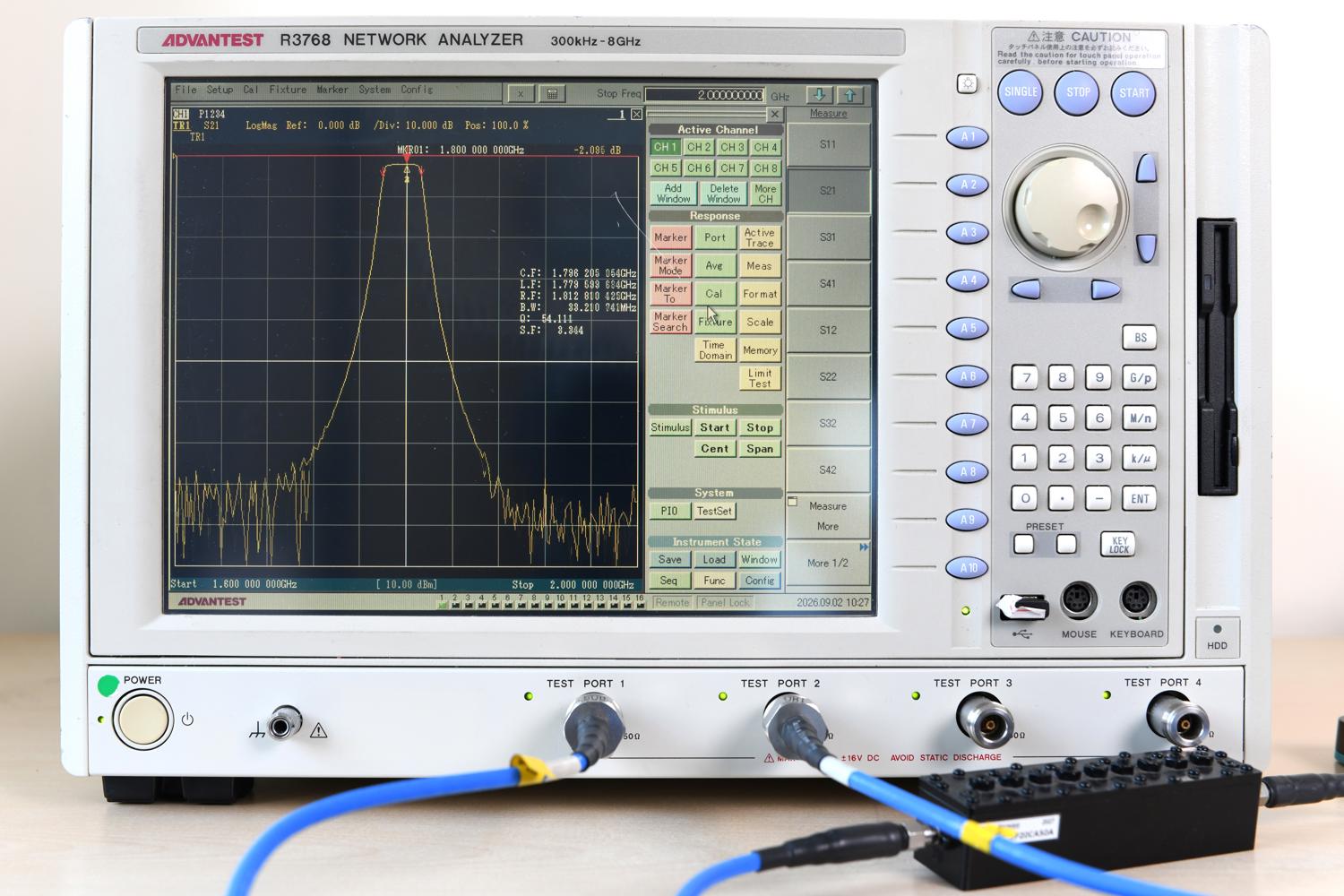Click the blue STOP hardware button

click(x=1078, y=92)
